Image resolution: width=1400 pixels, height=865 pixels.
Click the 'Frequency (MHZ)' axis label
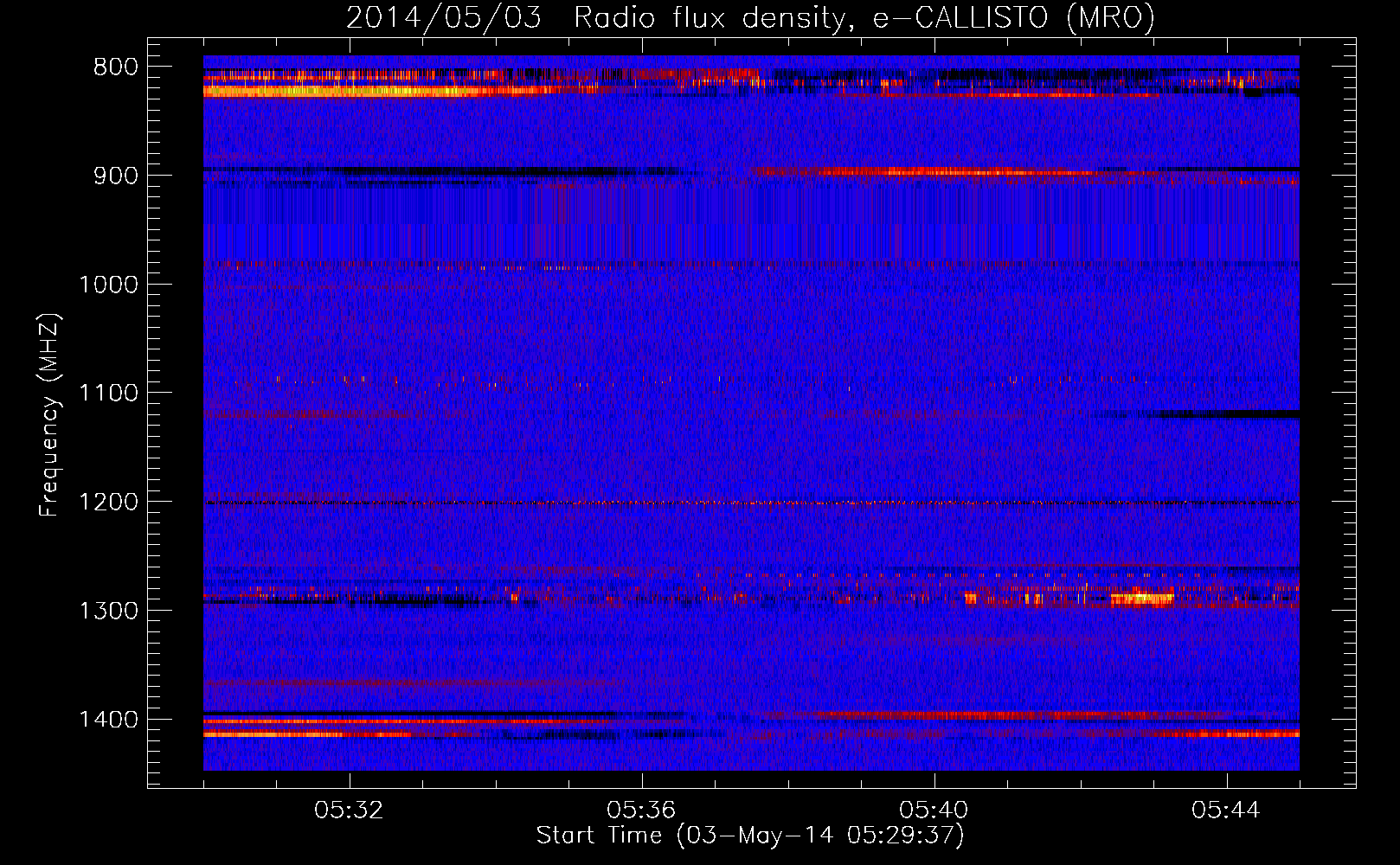48,414
